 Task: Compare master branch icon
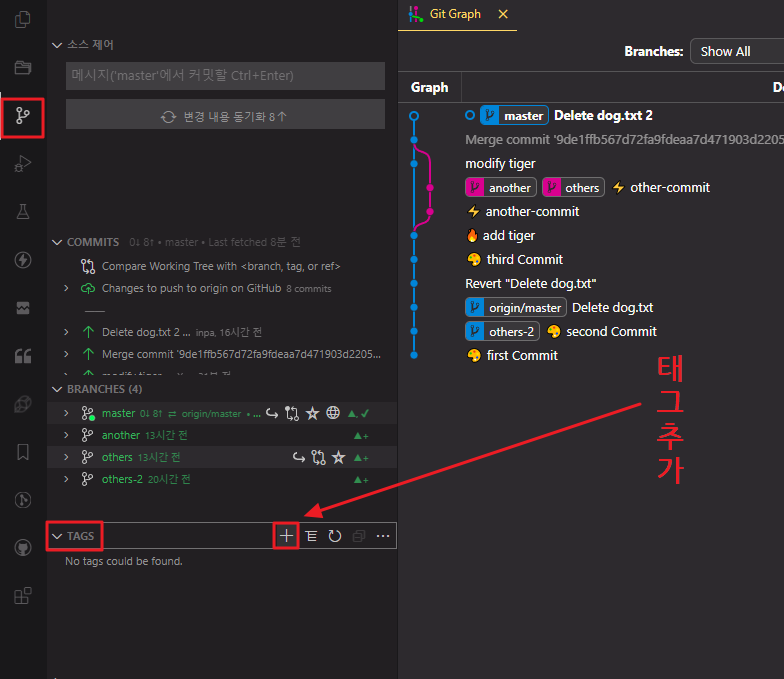click(x=292, y=413)
